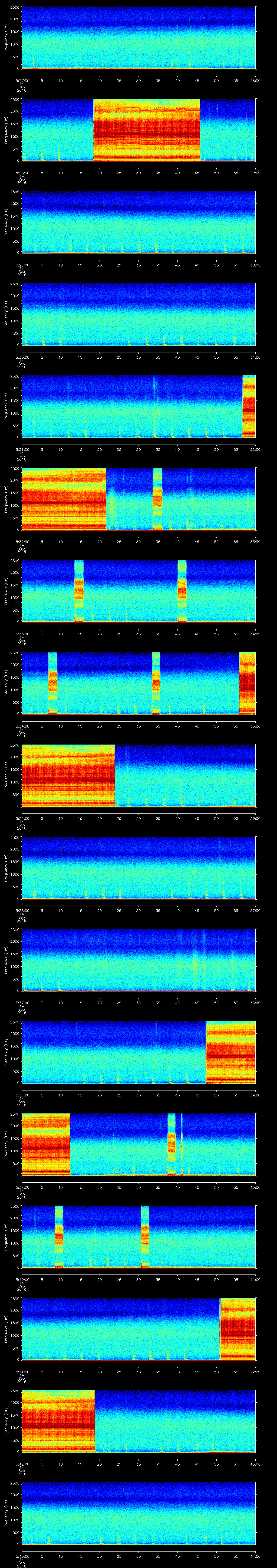Click the narrow burst near 35s in 5:32 panel
This screenshot has width=277, height=1568.
pos(158,499)
